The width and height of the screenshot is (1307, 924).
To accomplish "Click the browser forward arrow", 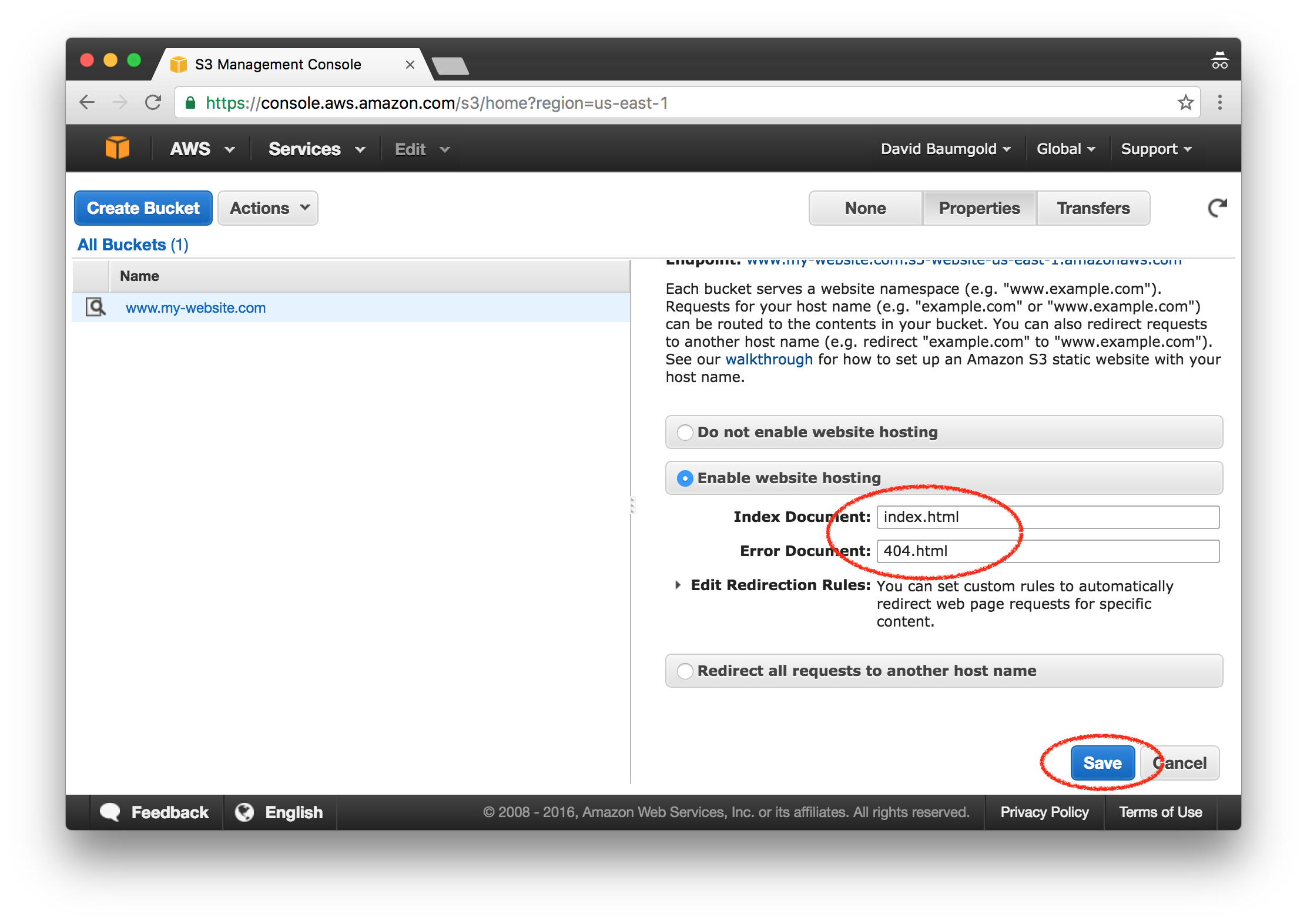I will tap(120, 103).
